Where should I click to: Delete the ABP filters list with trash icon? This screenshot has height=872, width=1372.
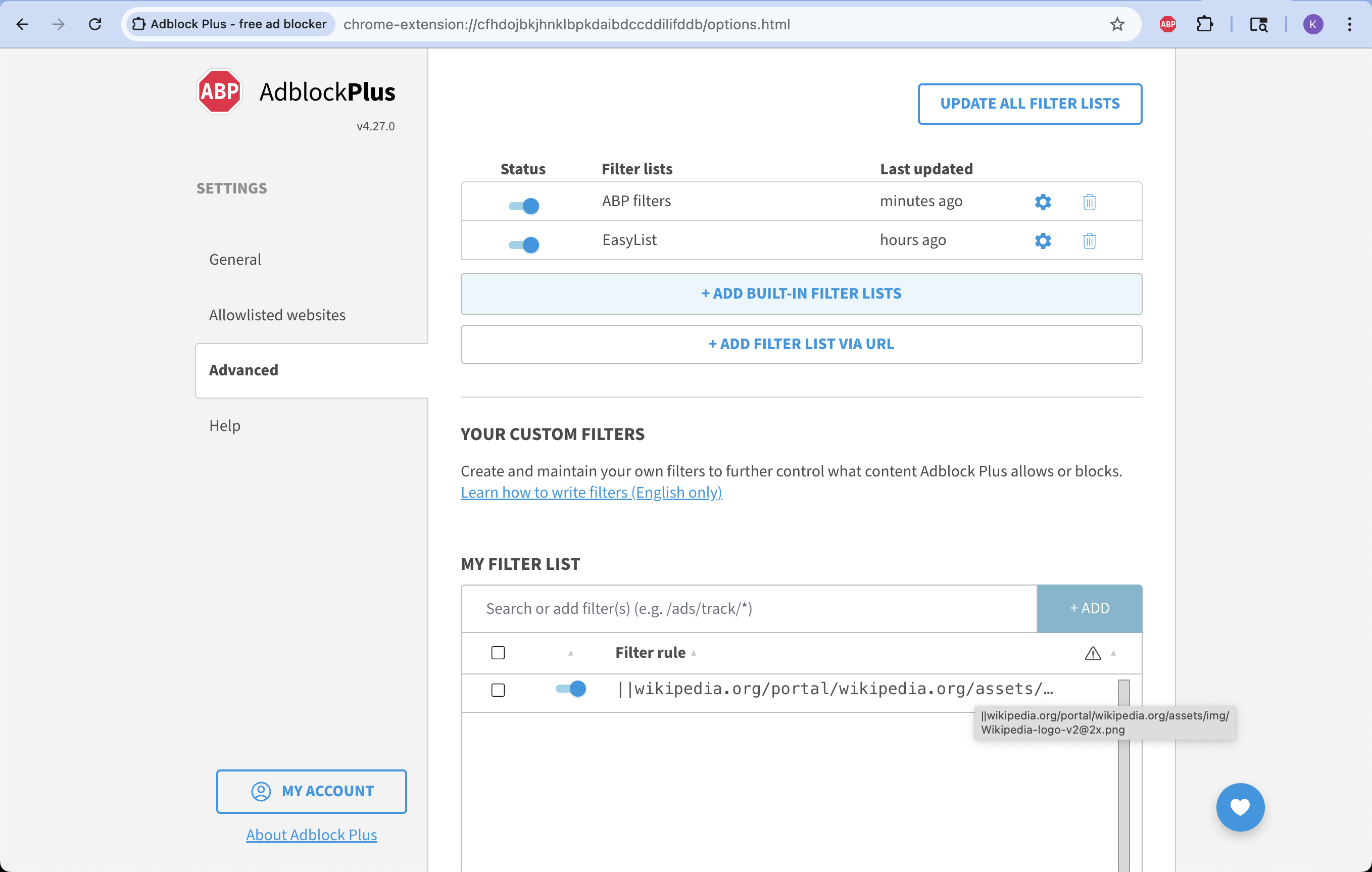tap(1089, 202)
